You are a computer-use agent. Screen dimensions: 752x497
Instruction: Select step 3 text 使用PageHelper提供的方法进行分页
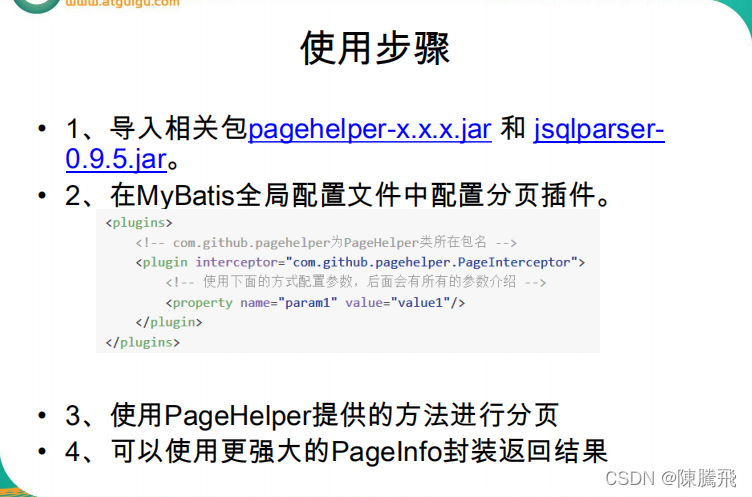[312, 415]
